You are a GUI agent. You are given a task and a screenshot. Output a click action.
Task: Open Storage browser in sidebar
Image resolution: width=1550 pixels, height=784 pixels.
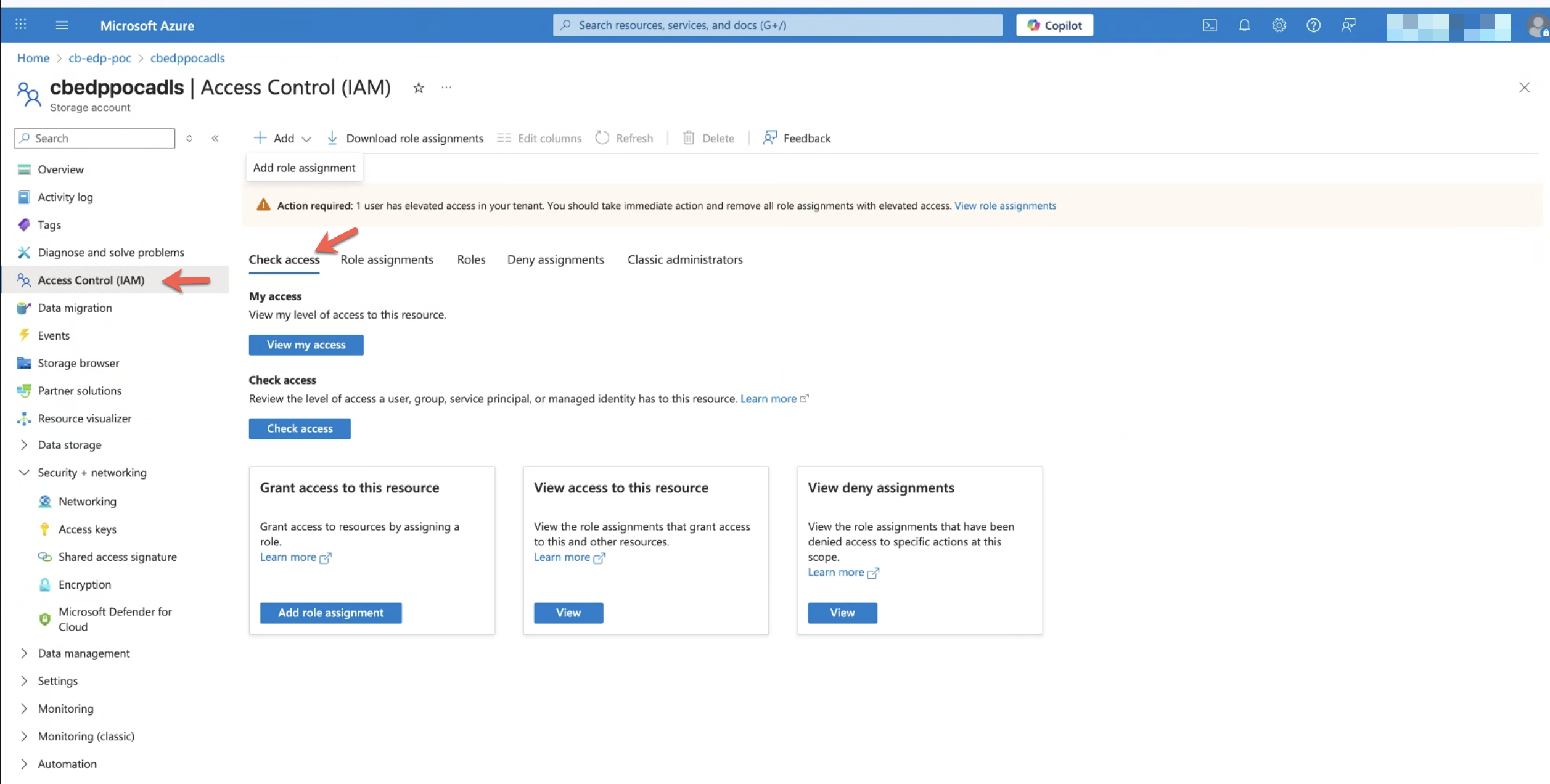point(78,363)
